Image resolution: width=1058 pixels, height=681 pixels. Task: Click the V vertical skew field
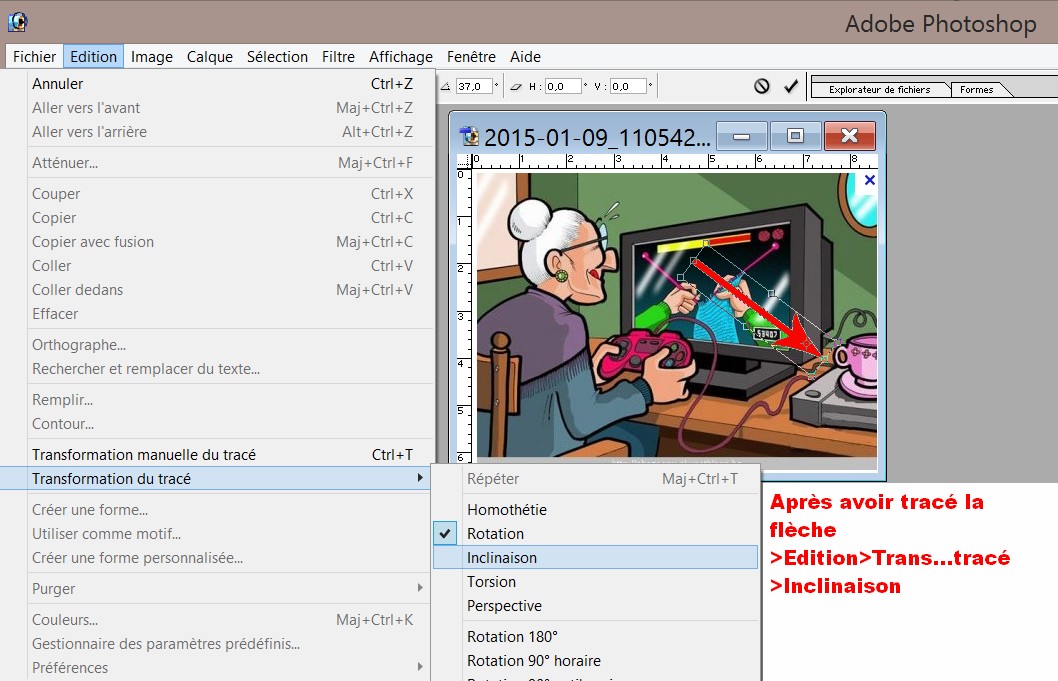628,86
